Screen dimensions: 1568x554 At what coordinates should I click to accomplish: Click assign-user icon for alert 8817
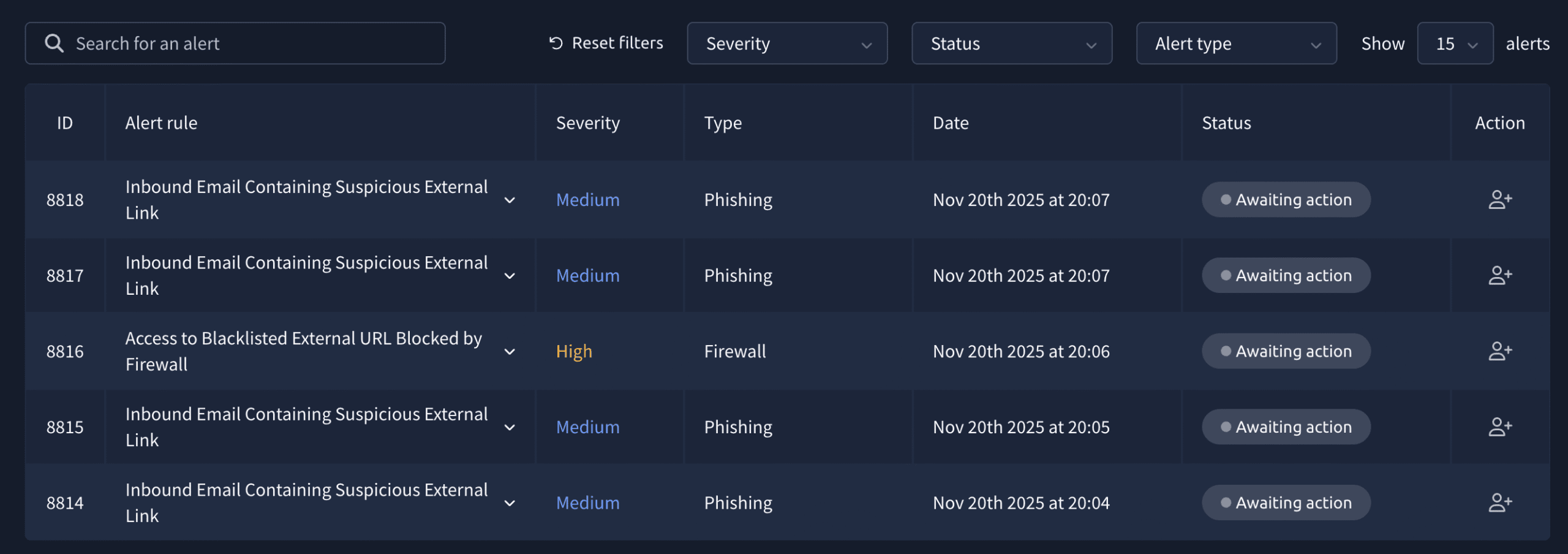(x=1500, y=276)
